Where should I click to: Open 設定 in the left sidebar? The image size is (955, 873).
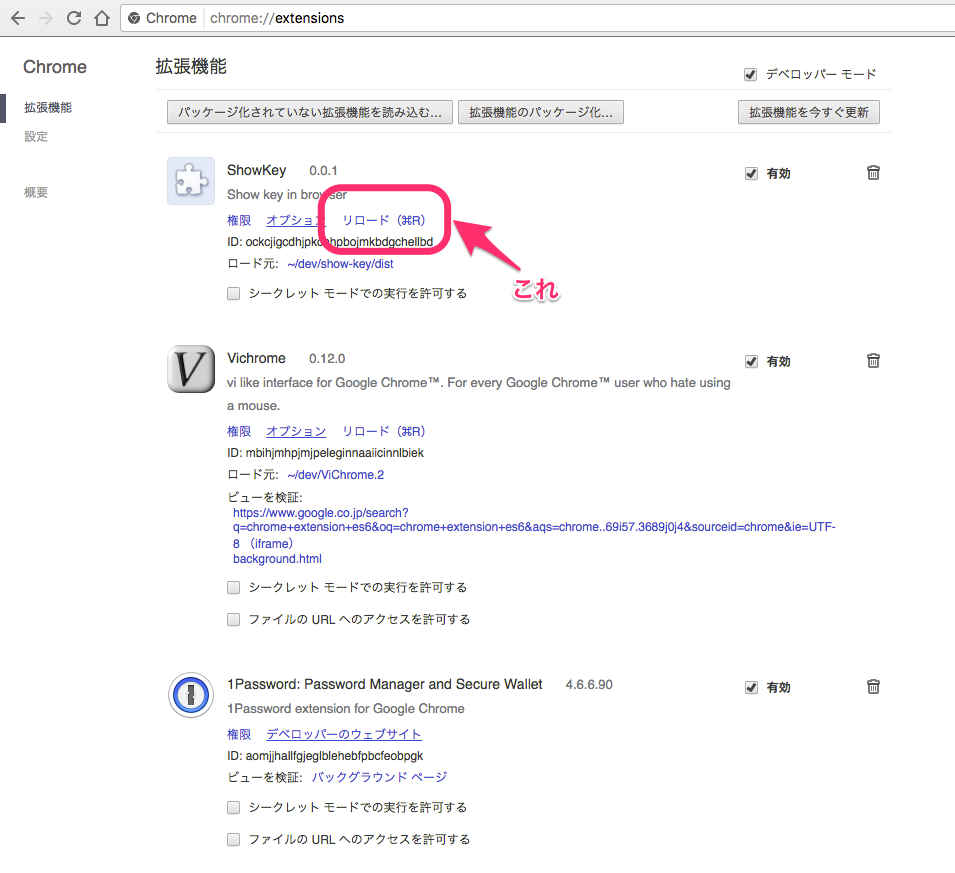[36, 136]
